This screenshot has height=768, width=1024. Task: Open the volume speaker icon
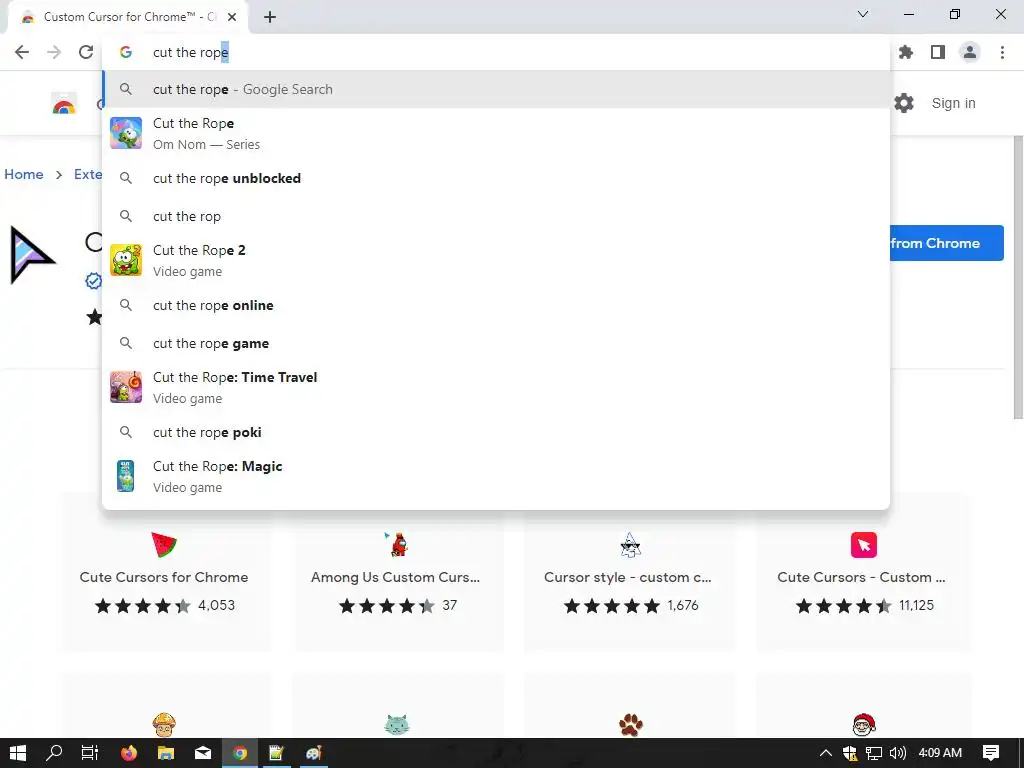point(897,753)
